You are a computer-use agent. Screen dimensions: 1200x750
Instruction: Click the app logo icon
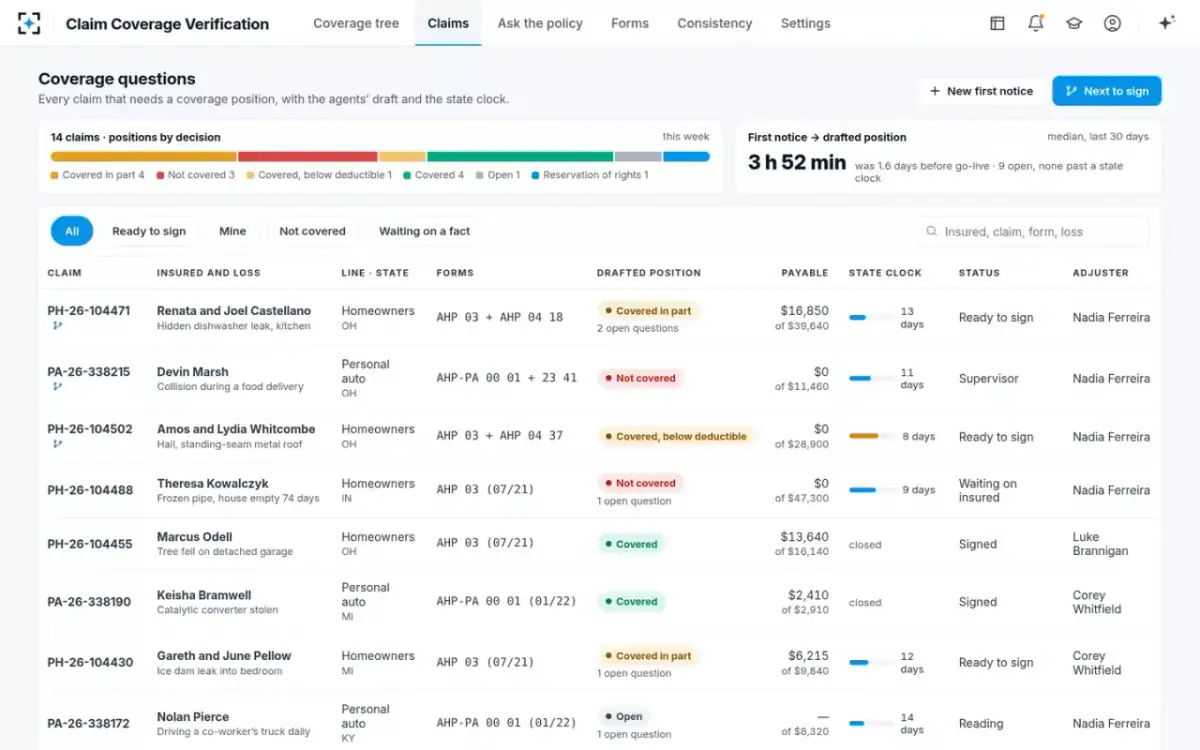click(29, 23)
